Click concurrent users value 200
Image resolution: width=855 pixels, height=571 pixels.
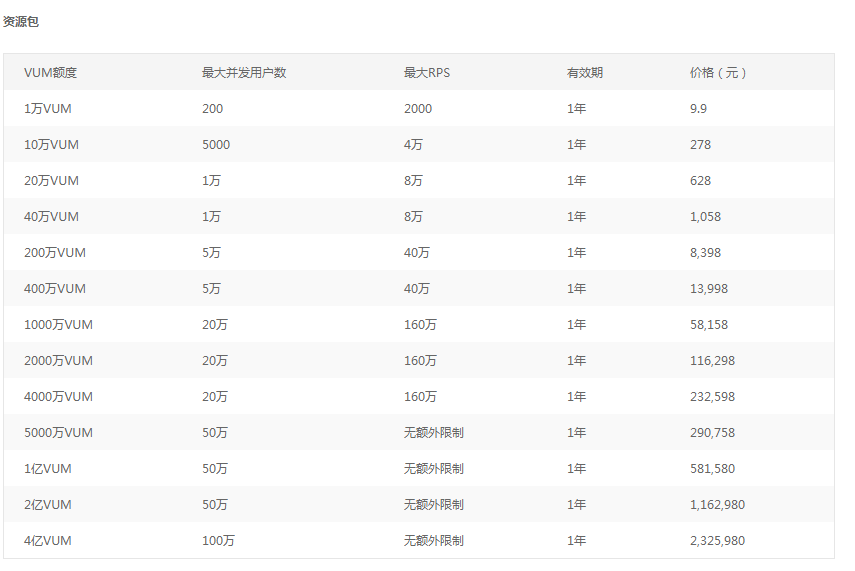click(x=212, y=109)
